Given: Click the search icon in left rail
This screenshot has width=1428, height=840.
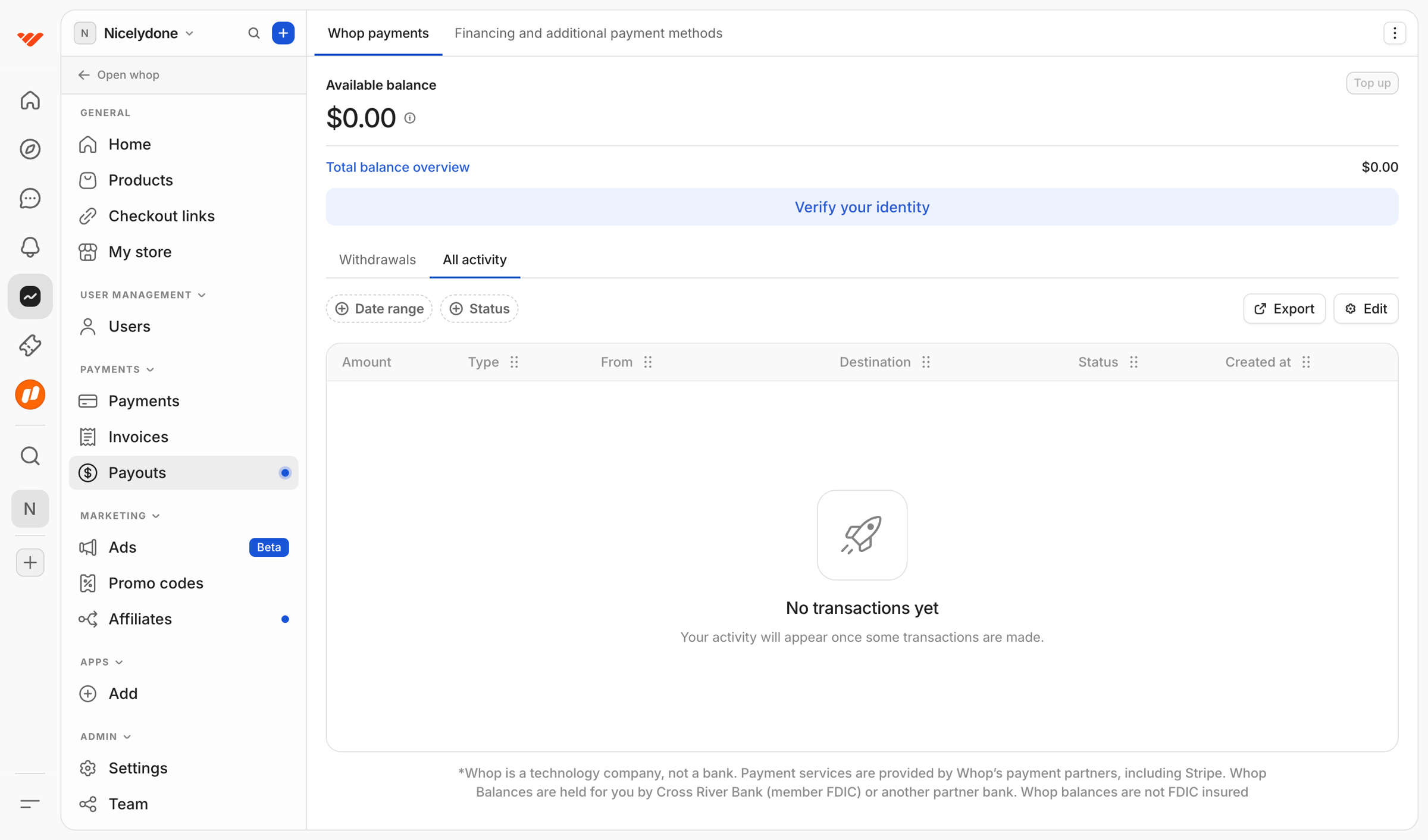Looking at the screenshot, I should 30,456.
